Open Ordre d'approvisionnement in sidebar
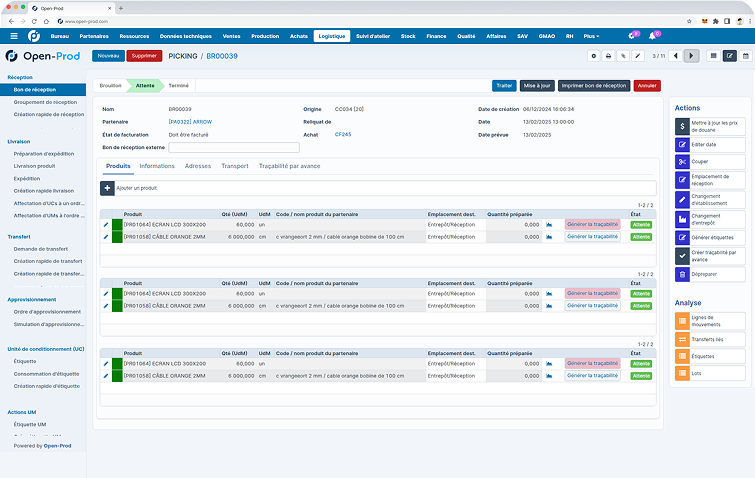The image size is (755, 478). click(x=47, y=312)
